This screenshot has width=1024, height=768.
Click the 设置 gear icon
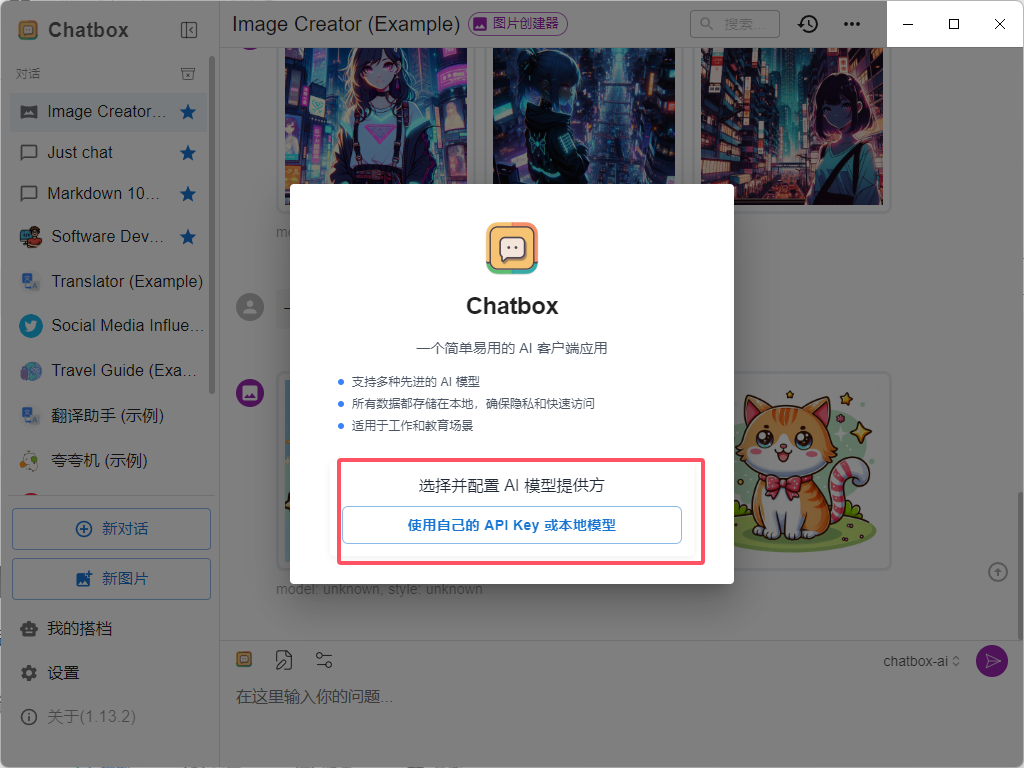(x=29, y=673)
